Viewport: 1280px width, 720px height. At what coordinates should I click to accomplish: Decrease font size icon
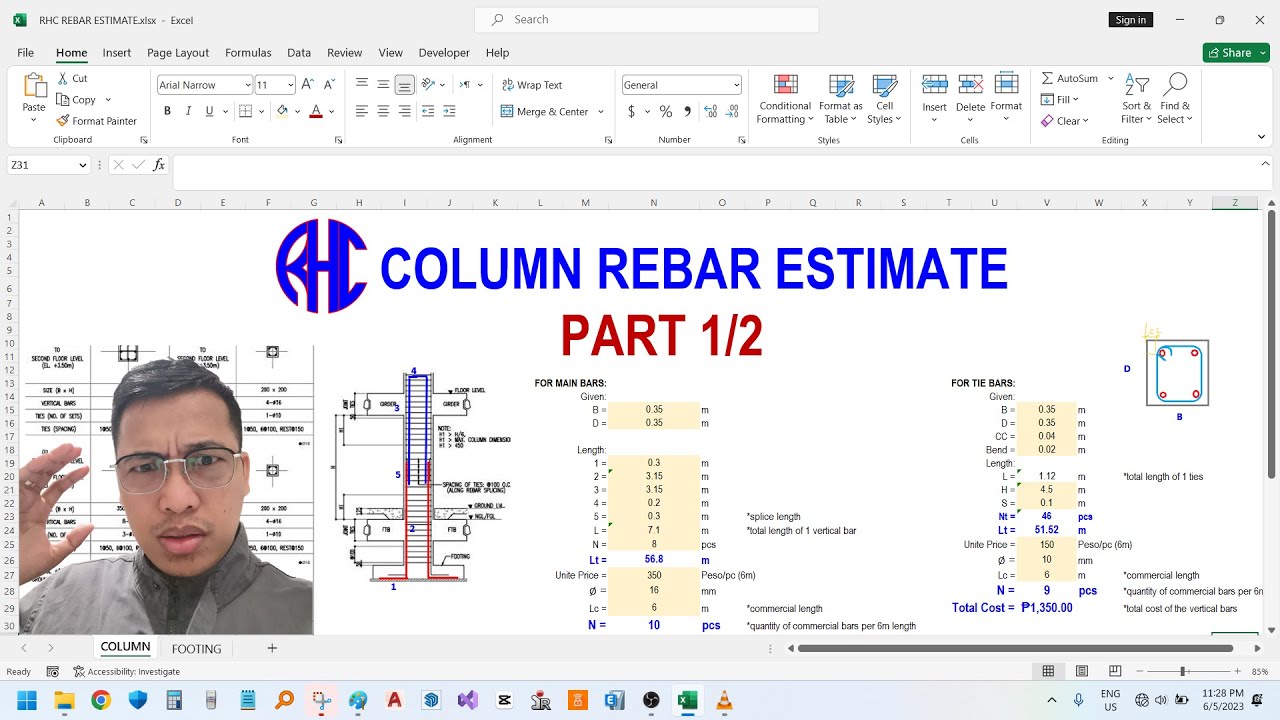coord(330,85)
